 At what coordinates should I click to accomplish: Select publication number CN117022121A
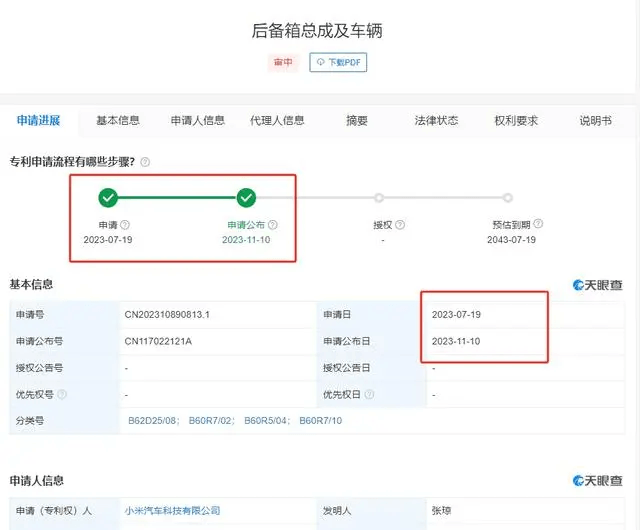tap(158, 341)
